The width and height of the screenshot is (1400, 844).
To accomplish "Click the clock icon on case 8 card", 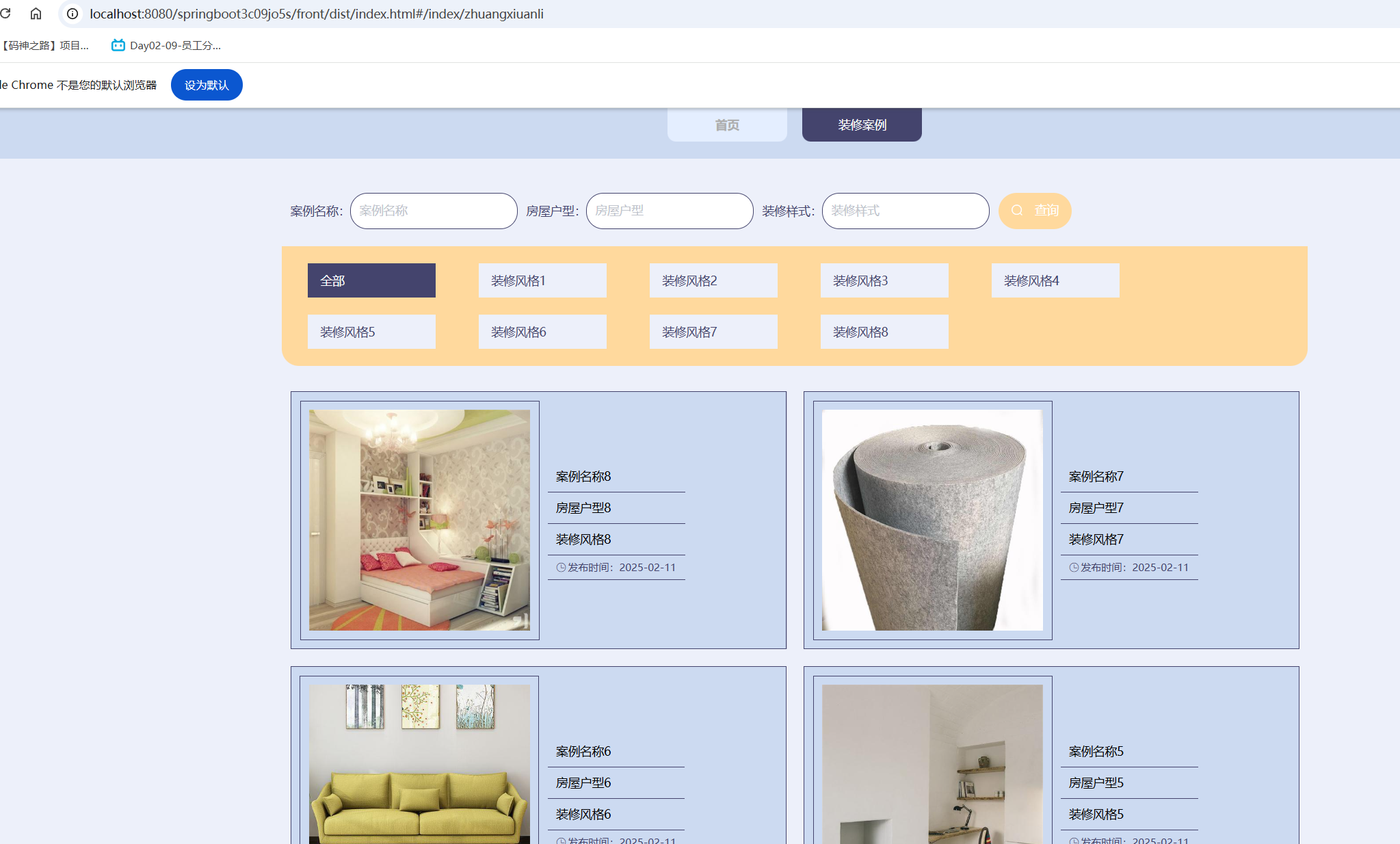I will pos(561,568).
